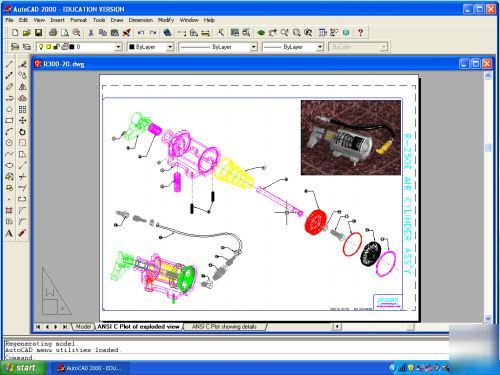
Task: Select the Rotate modify tool
Action: coord(22,132)
